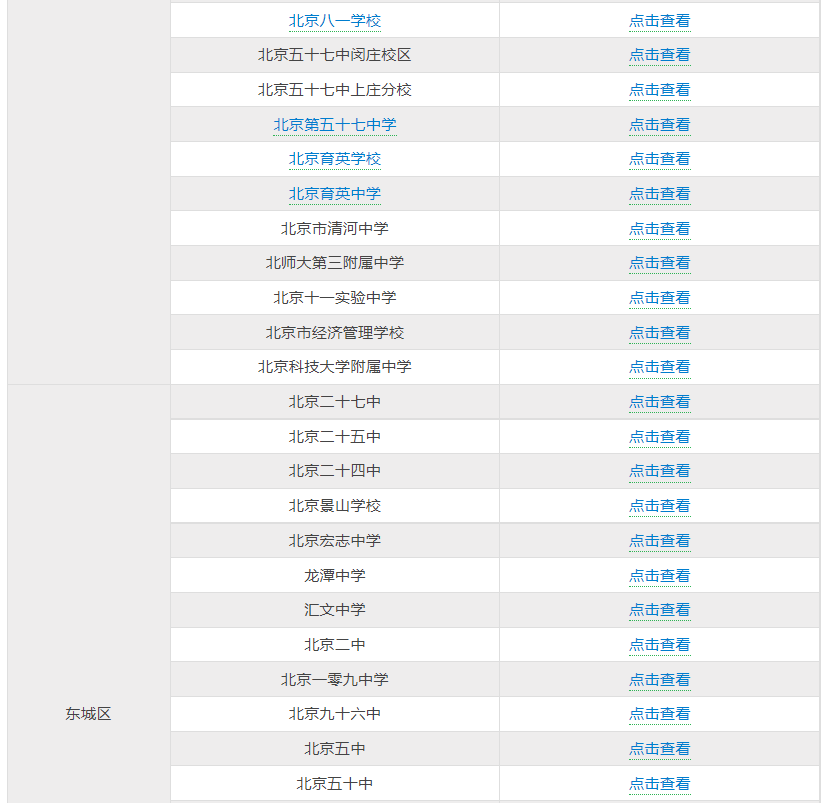This screenshot has width=826, height=803.
Task: Click 点击查看 for 北京科技大学附属中学
Action: click(x=660, y=367)
